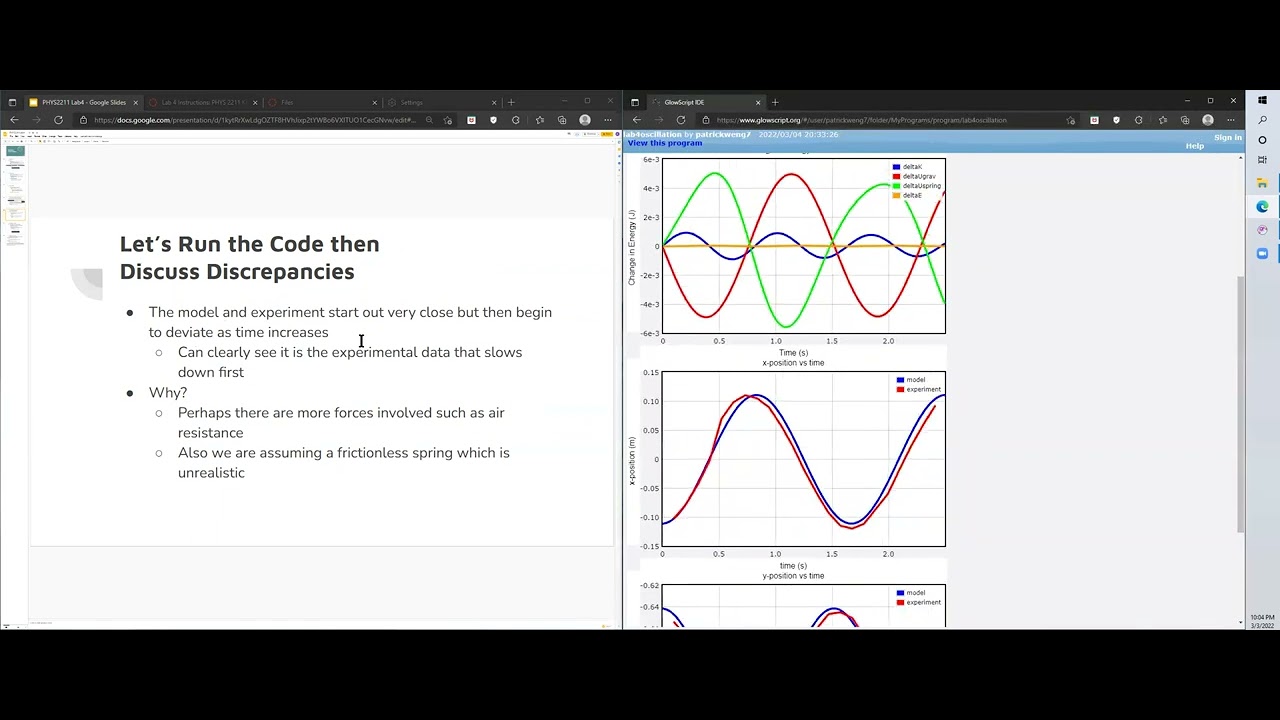Open Favorites list in Slides browser window

point(540,120)
